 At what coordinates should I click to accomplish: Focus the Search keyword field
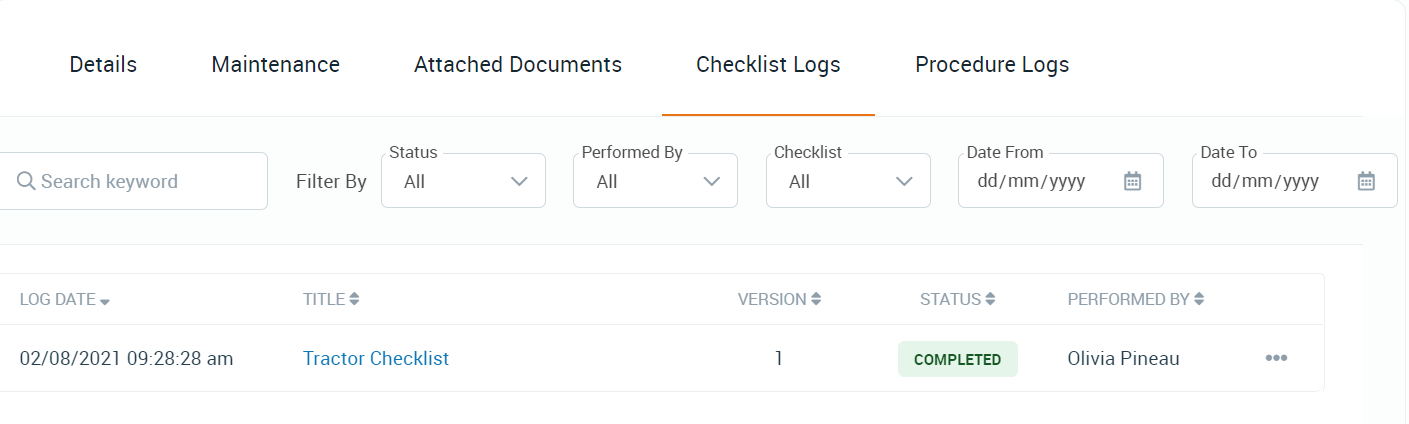click(133, 181)
